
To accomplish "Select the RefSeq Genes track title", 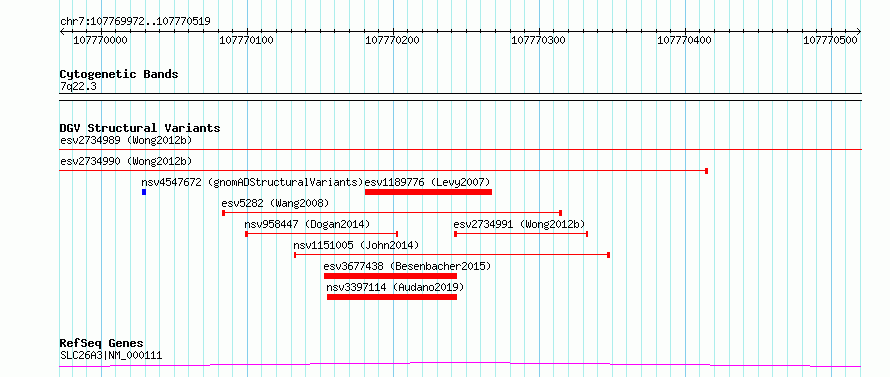I will click(x=102, y=344).
